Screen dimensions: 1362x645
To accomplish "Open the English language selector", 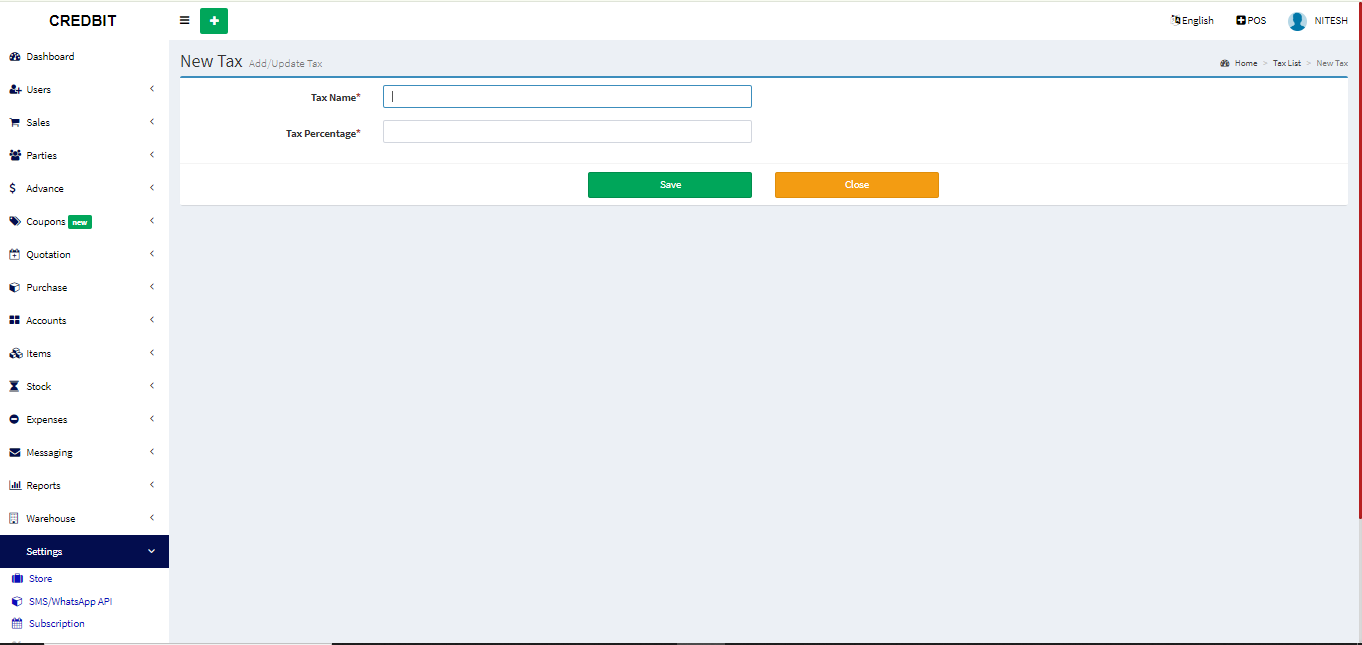I will 1192,21.
